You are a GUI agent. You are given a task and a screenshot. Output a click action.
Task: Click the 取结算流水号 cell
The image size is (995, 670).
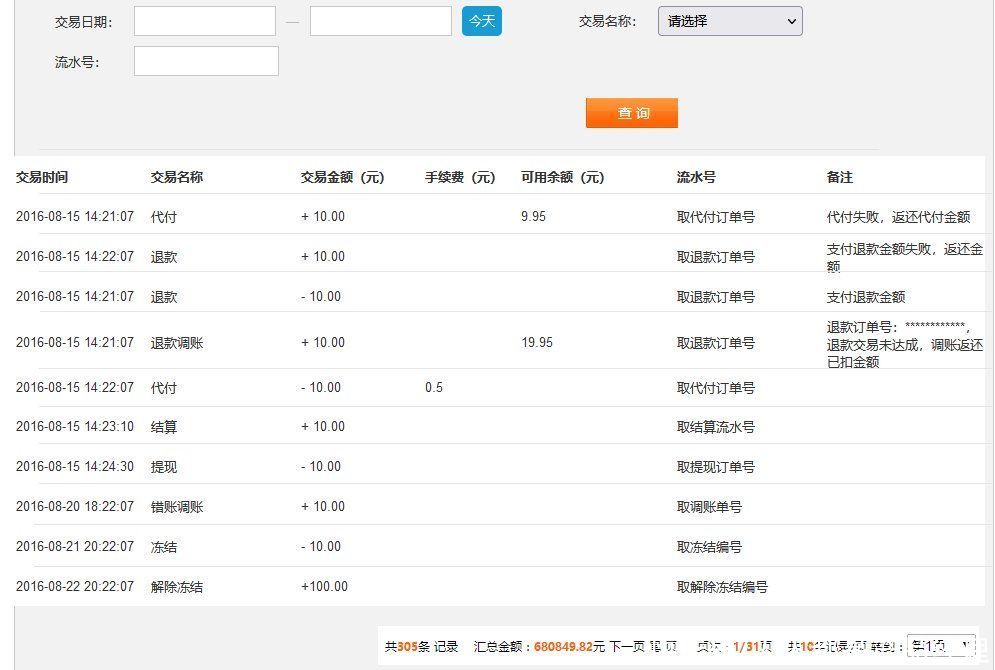click(716, 427)
